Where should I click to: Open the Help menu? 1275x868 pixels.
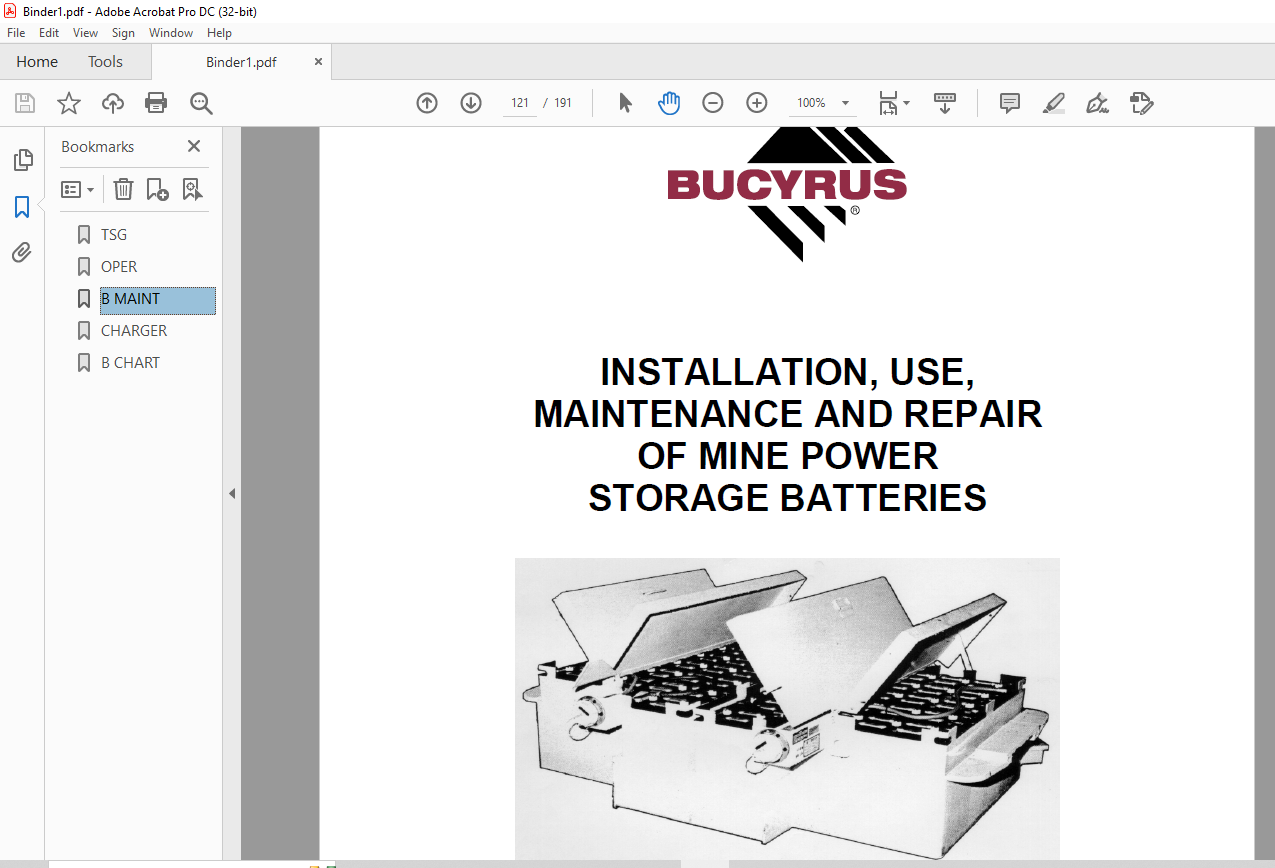coord(219,33)
